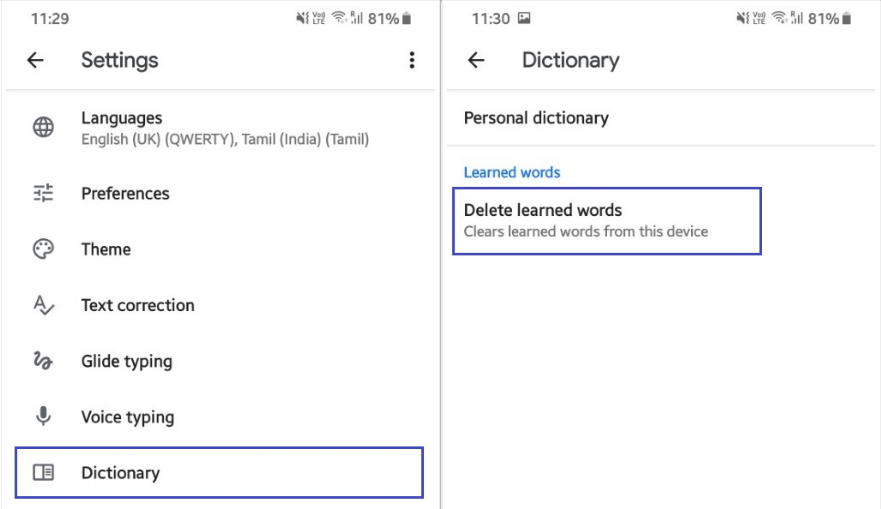
Task: Tap 'English (UK) (QWERTY), Tamil (India) (Tamil)' subtitle
Action: [x=225, y=139]
